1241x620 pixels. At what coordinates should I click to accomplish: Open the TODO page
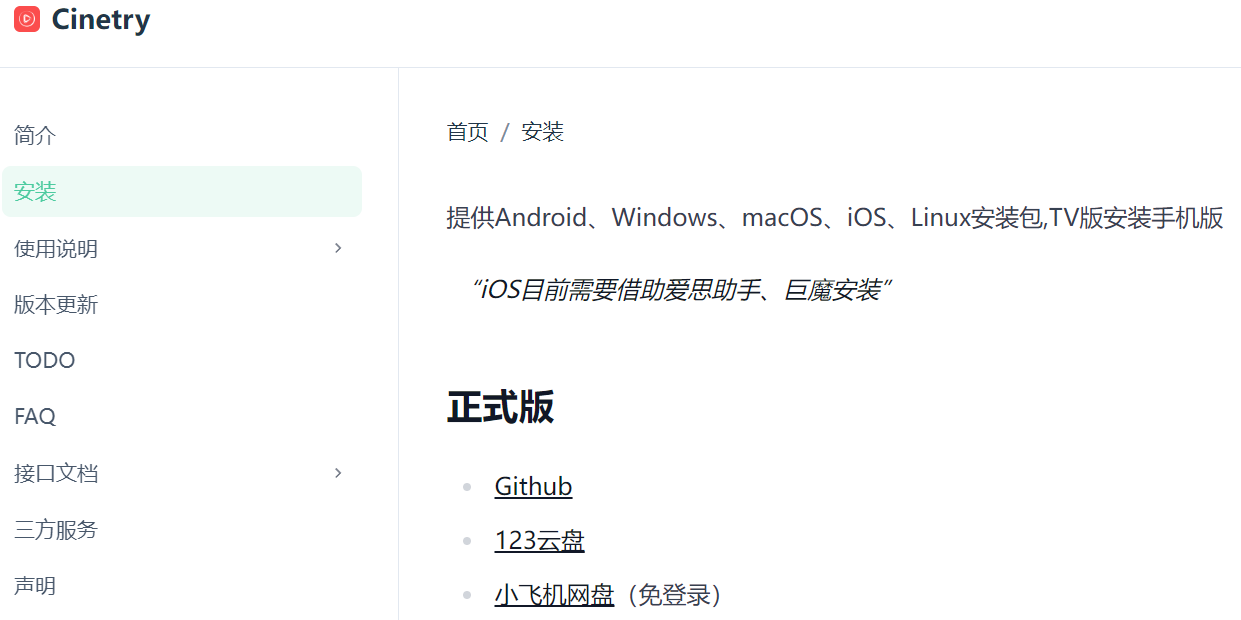(45, 359)
